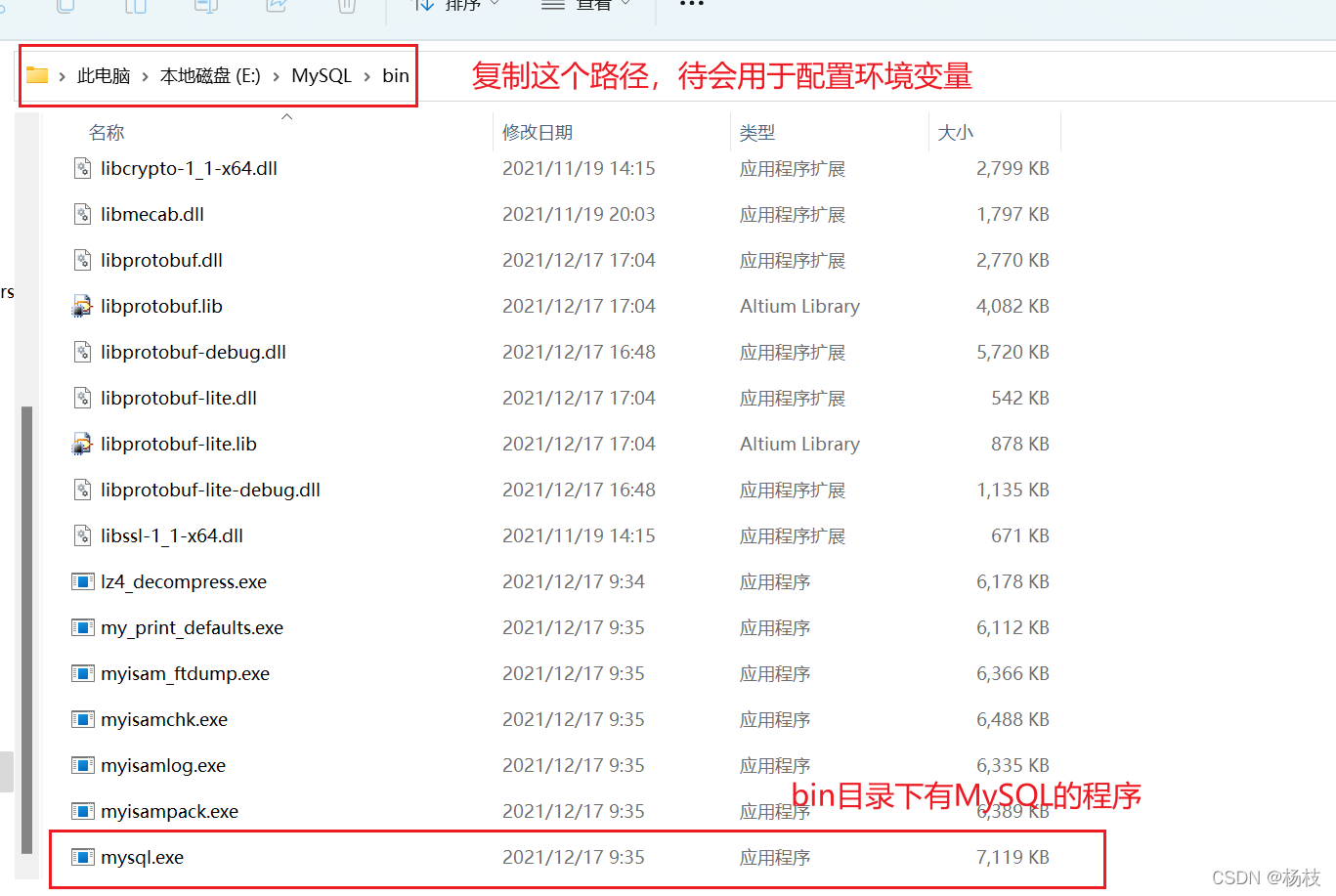
Task: Select file myisamlog.exe
Action: point(163,766)
